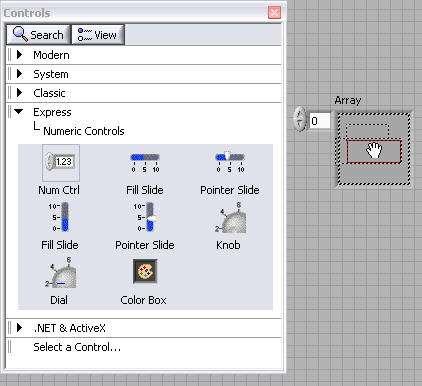This screenshot has height=386, width=422.
Task: Select the Knob control icon
Action: coord(231,218)
